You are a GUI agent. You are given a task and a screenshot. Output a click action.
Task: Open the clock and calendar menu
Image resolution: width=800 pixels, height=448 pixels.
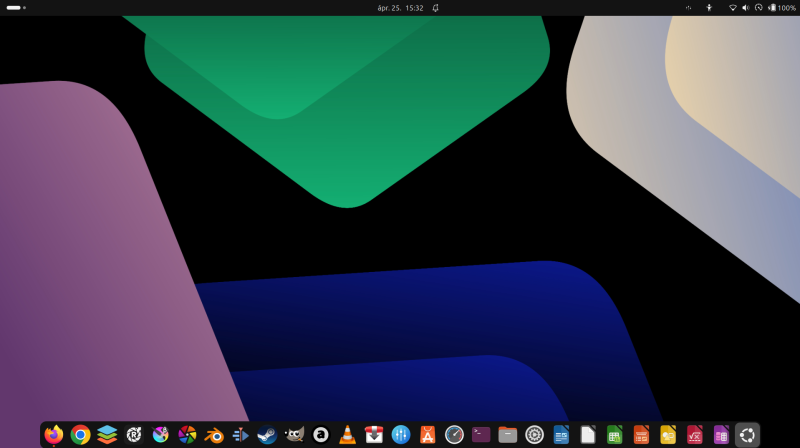(x=400, y=7)
